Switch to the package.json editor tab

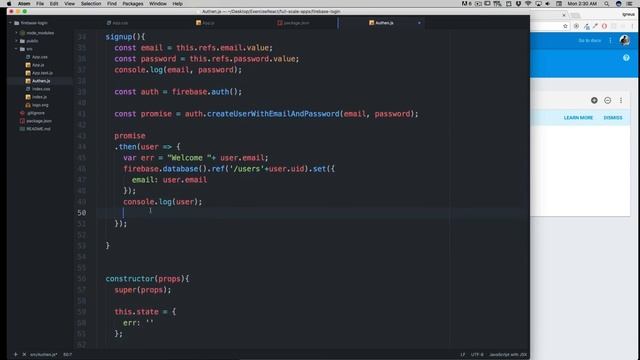pyautogui.click(x=296, y=23)
